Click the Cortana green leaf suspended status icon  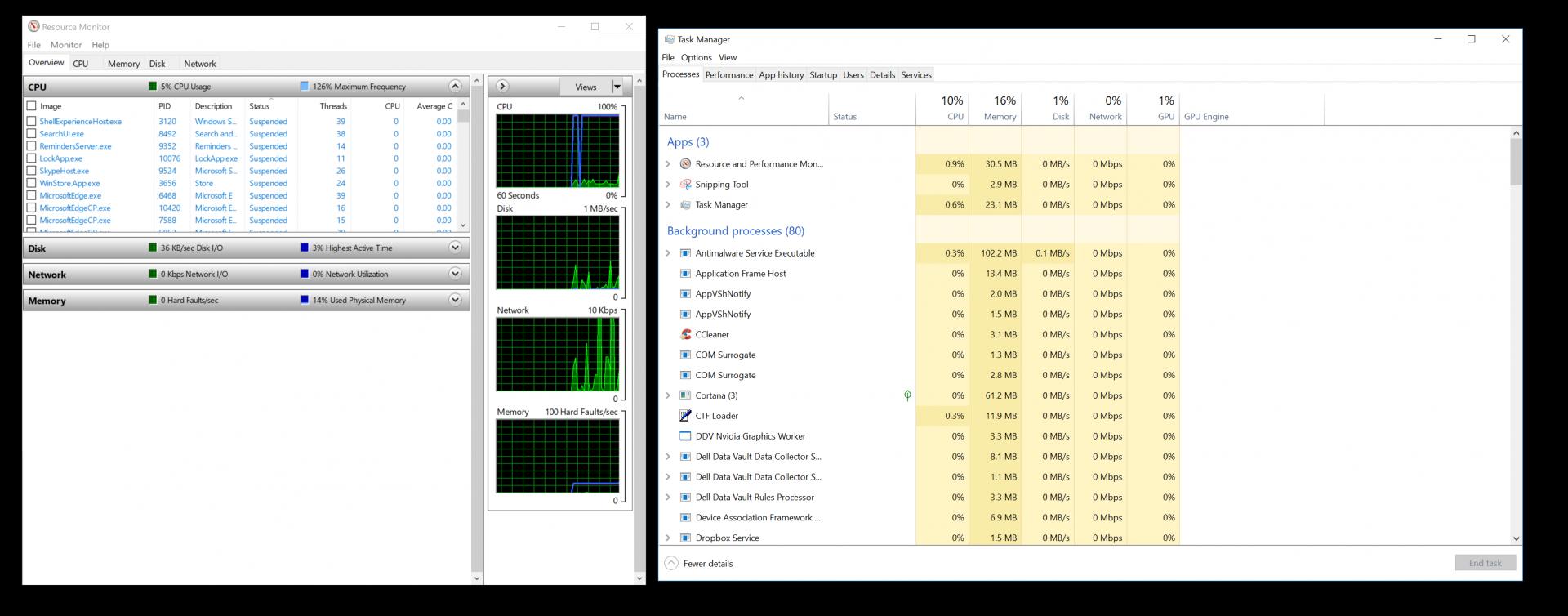pos(907,395)
